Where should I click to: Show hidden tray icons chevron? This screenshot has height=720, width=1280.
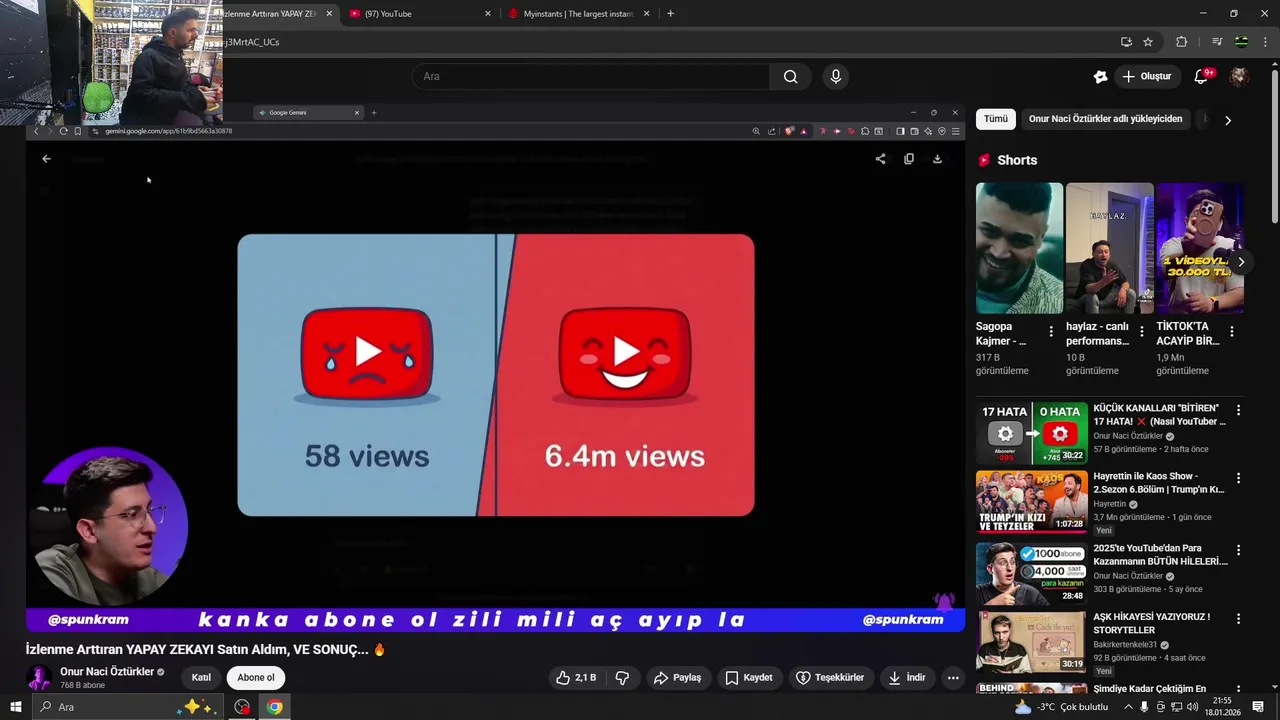click(1129, 707)
